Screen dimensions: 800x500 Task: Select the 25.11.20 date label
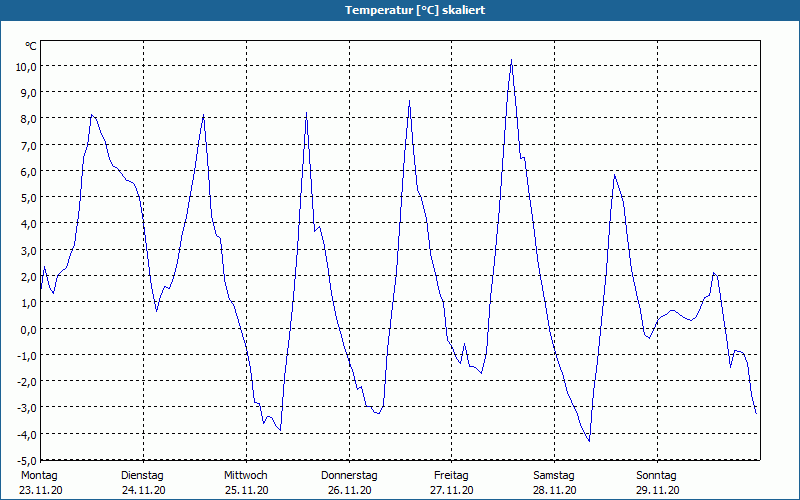246,490
